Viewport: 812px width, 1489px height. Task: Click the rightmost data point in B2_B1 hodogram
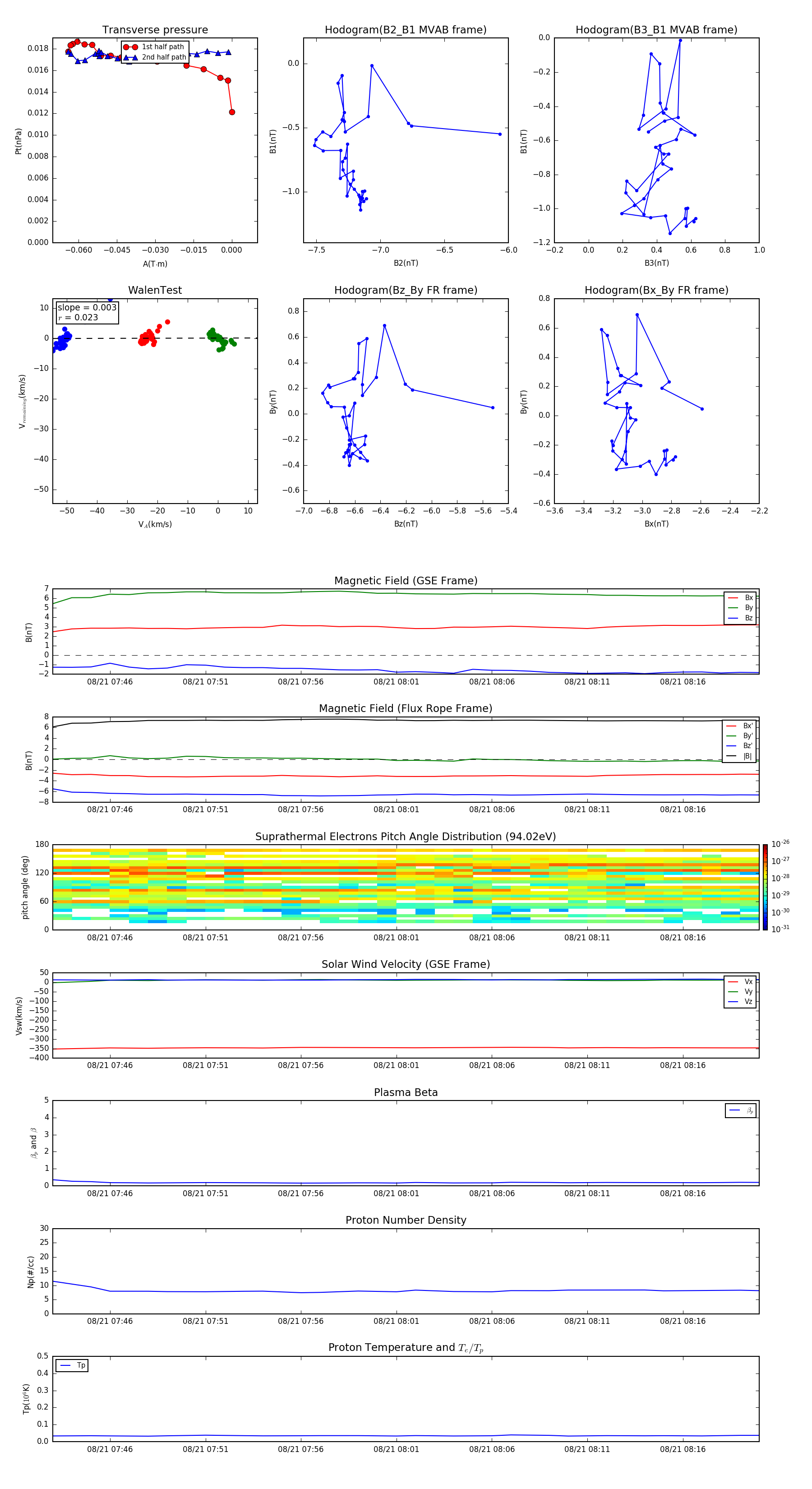[x=500, y=134]
